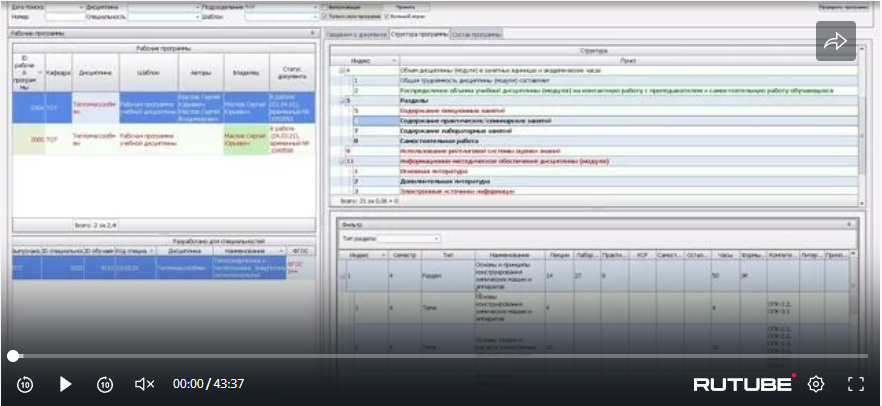Play the video
Image resolution: width=882 pixels, height=406 pixels.
[66, 384]
